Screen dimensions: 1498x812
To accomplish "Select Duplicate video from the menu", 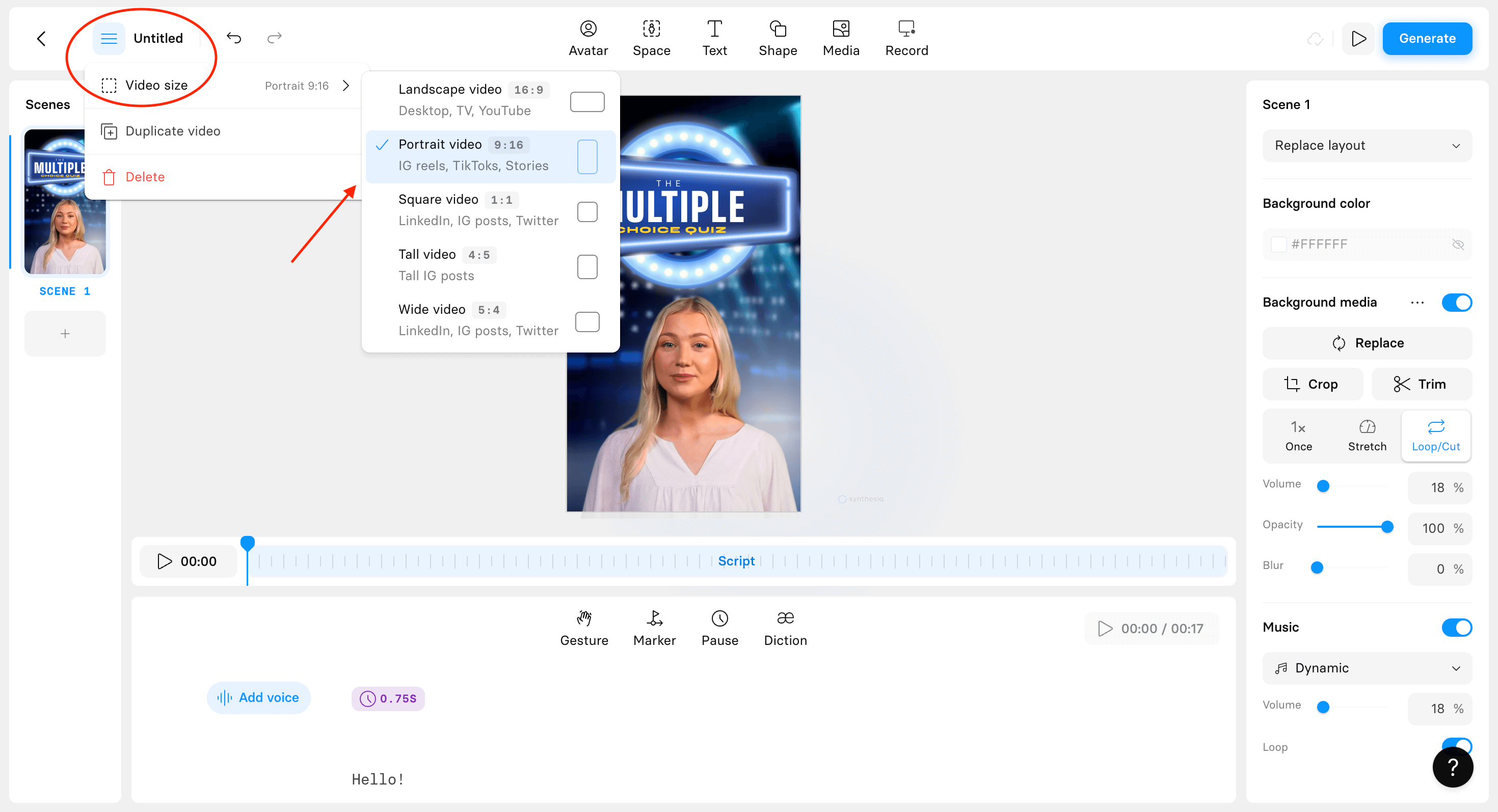I will 173,131.
